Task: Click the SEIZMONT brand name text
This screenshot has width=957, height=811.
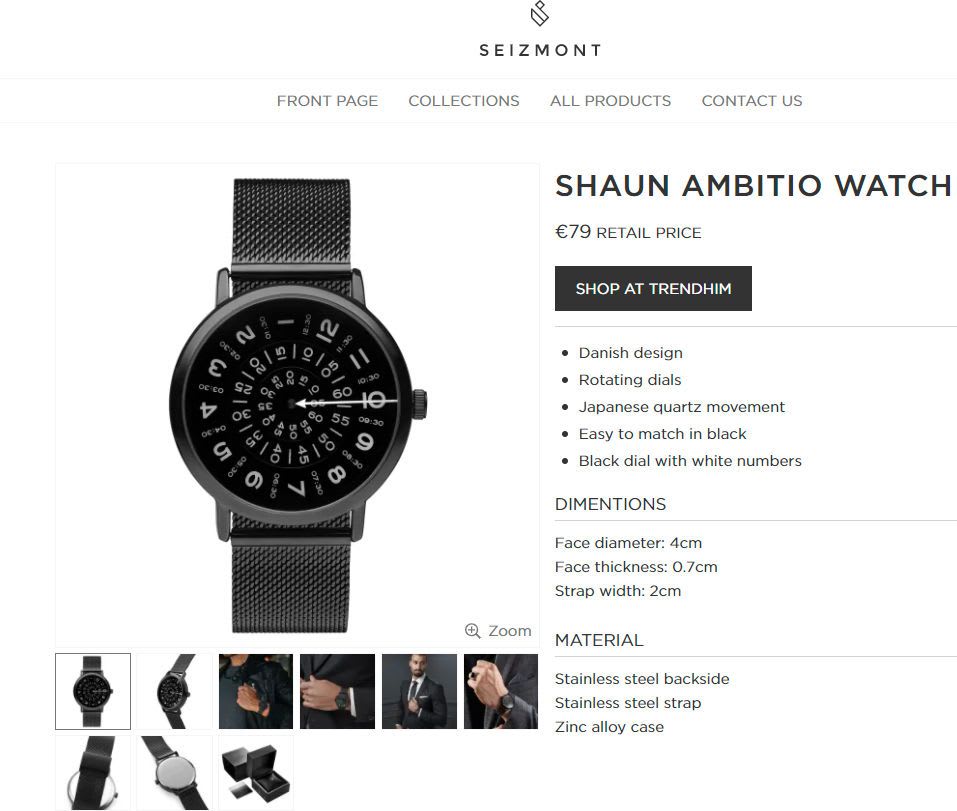Action: pyautogui.click(x=540, y=50)
